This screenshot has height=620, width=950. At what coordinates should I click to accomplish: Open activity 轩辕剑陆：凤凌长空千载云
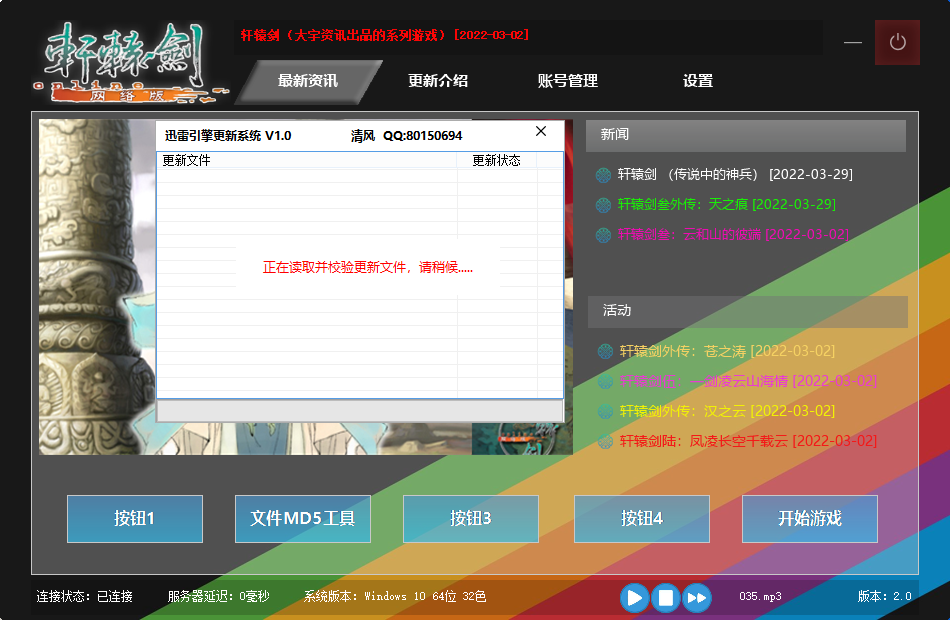click(748, 441)
